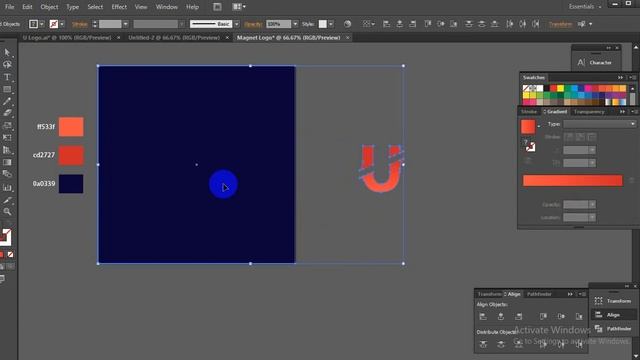This screenshot has height=360, width=640.
Task: Select the Type tool
Action: 7,77
